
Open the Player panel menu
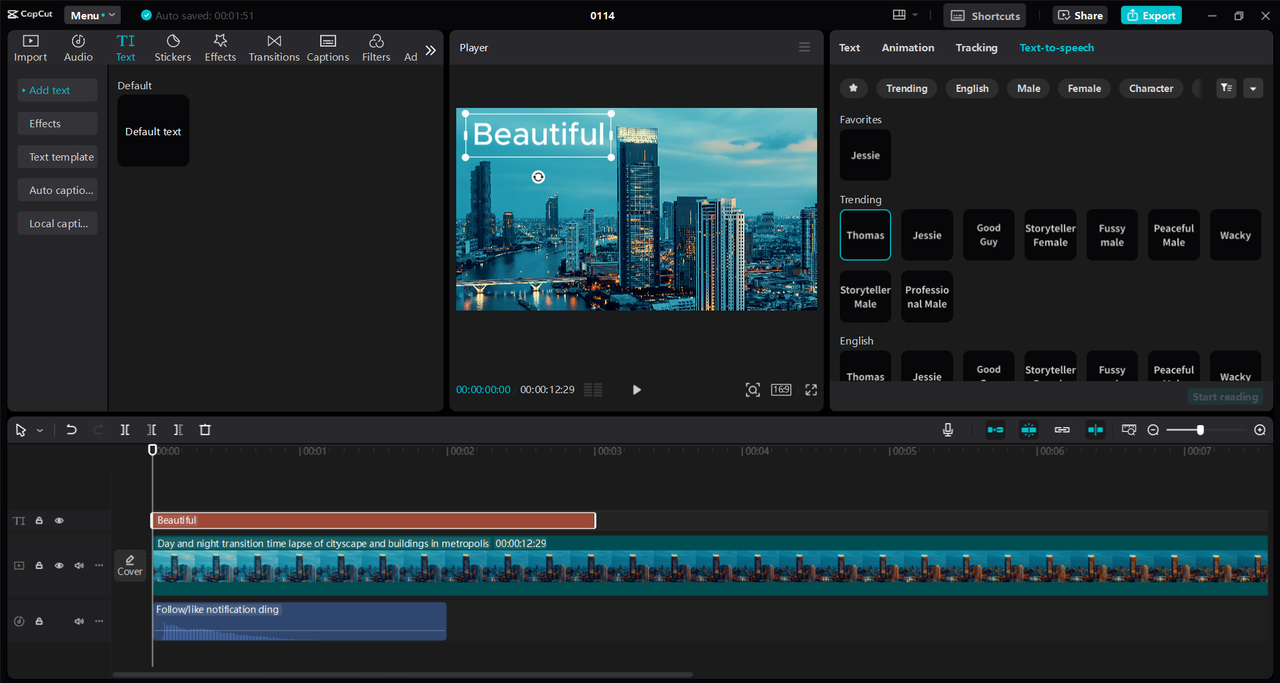click(804, 47)
